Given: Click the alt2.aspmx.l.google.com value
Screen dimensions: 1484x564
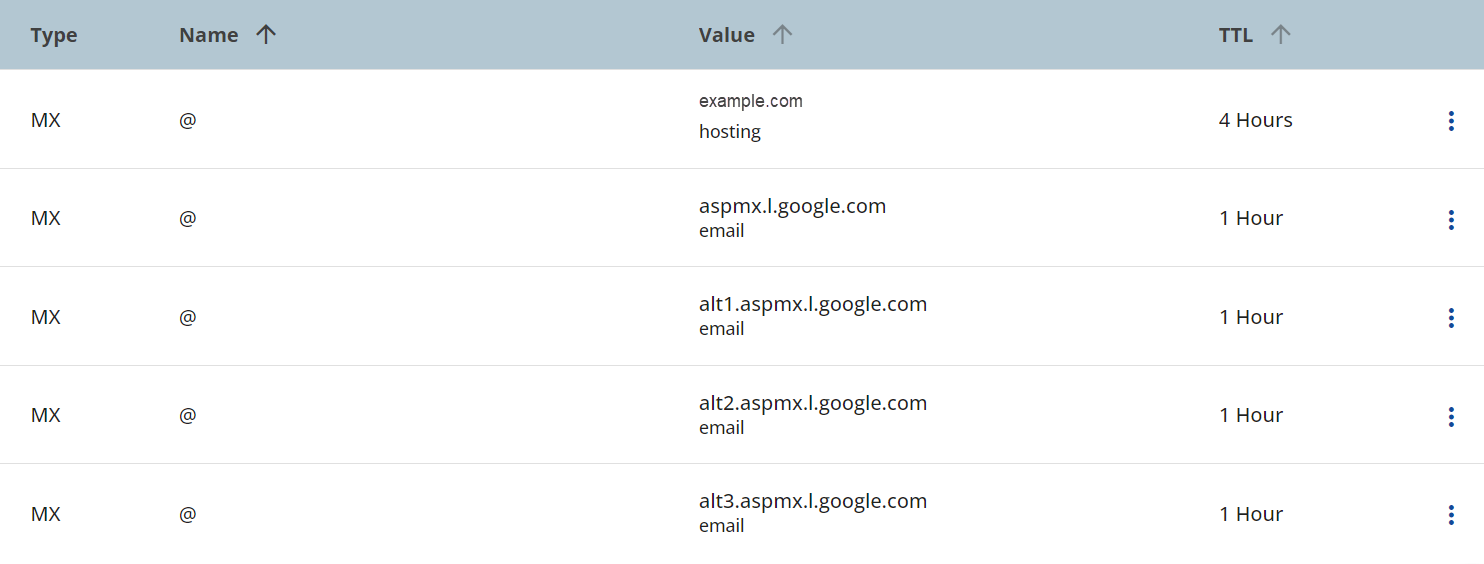Looking at the screenshot, I should click(812, 404).
